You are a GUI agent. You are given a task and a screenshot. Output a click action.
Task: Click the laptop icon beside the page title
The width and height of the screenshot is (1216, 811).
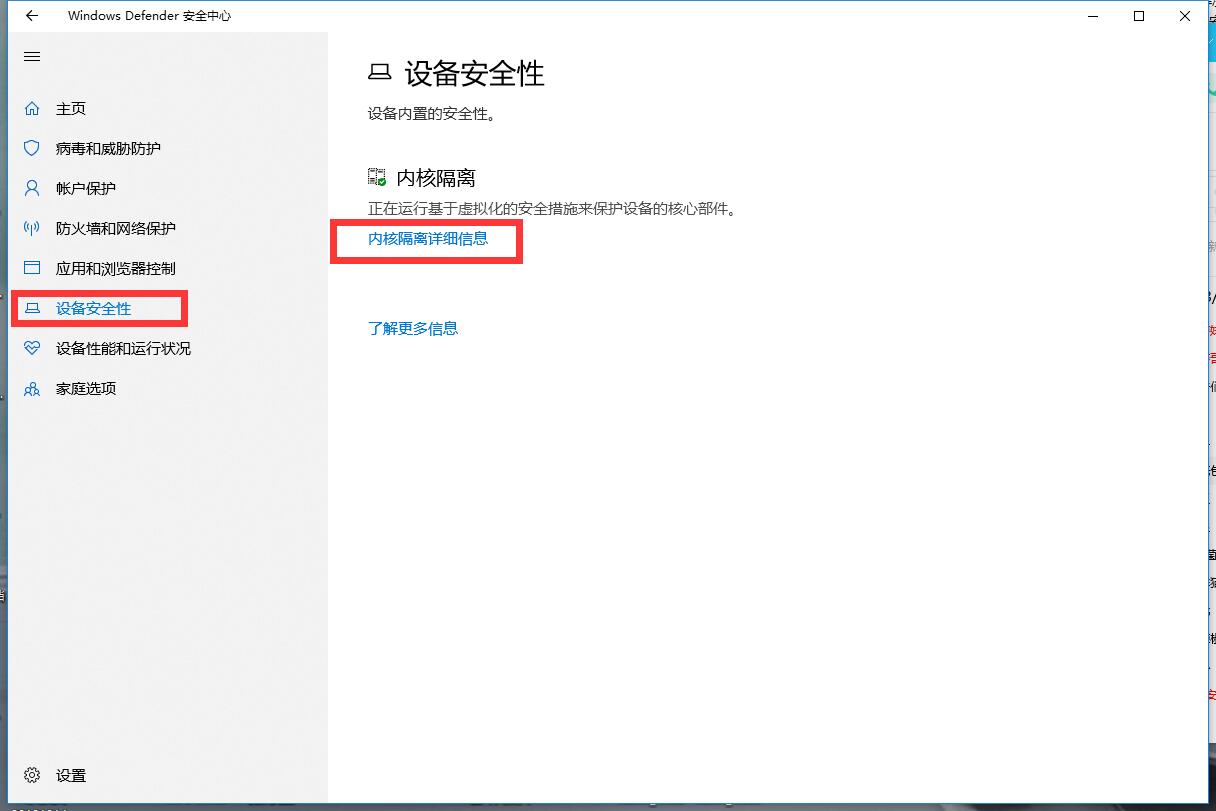379,73
